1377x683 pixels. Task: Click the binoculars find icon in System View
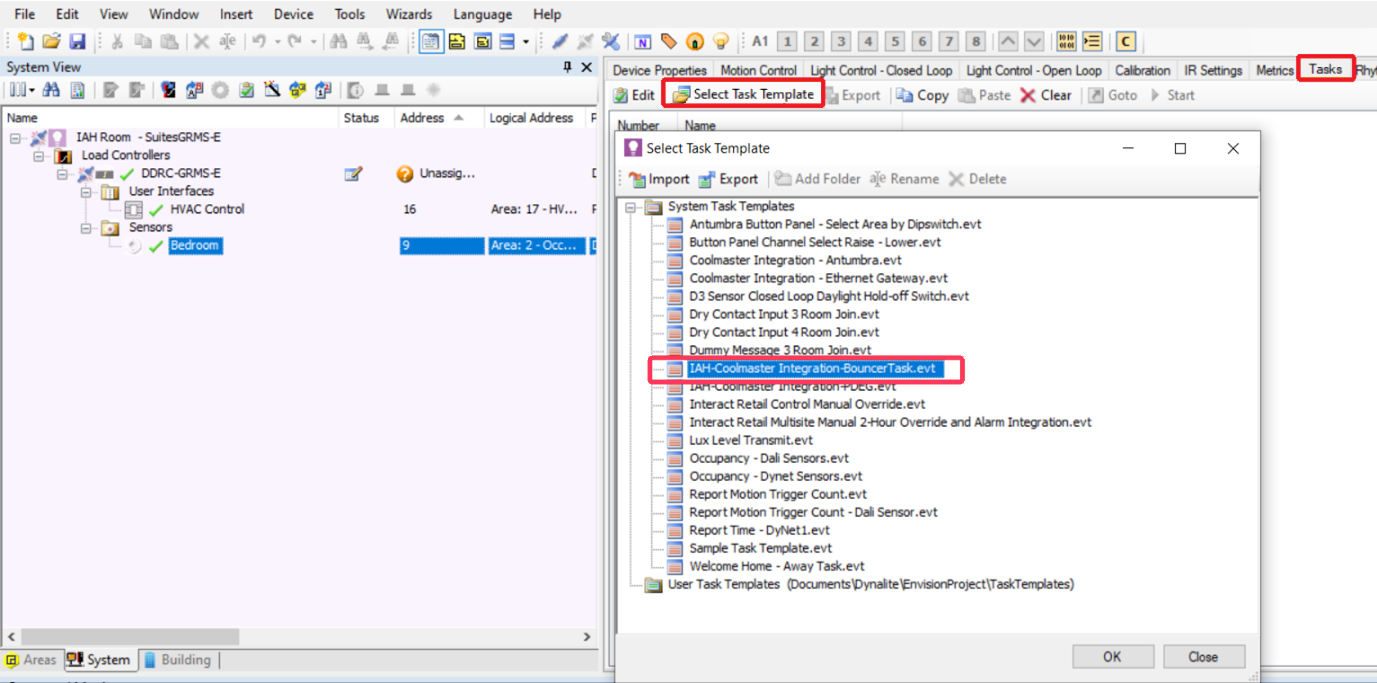coord(51,90)
